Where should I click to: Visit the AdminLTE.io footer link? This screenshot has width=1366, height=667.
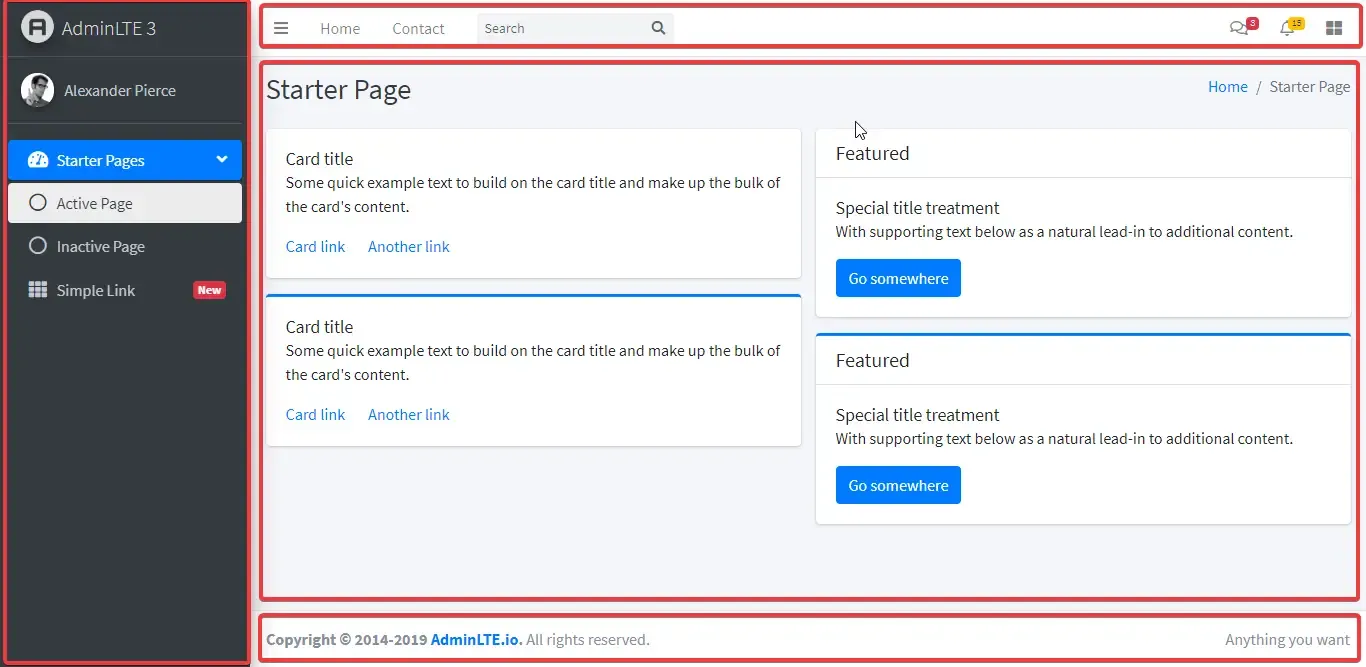(x=474, y=639)
